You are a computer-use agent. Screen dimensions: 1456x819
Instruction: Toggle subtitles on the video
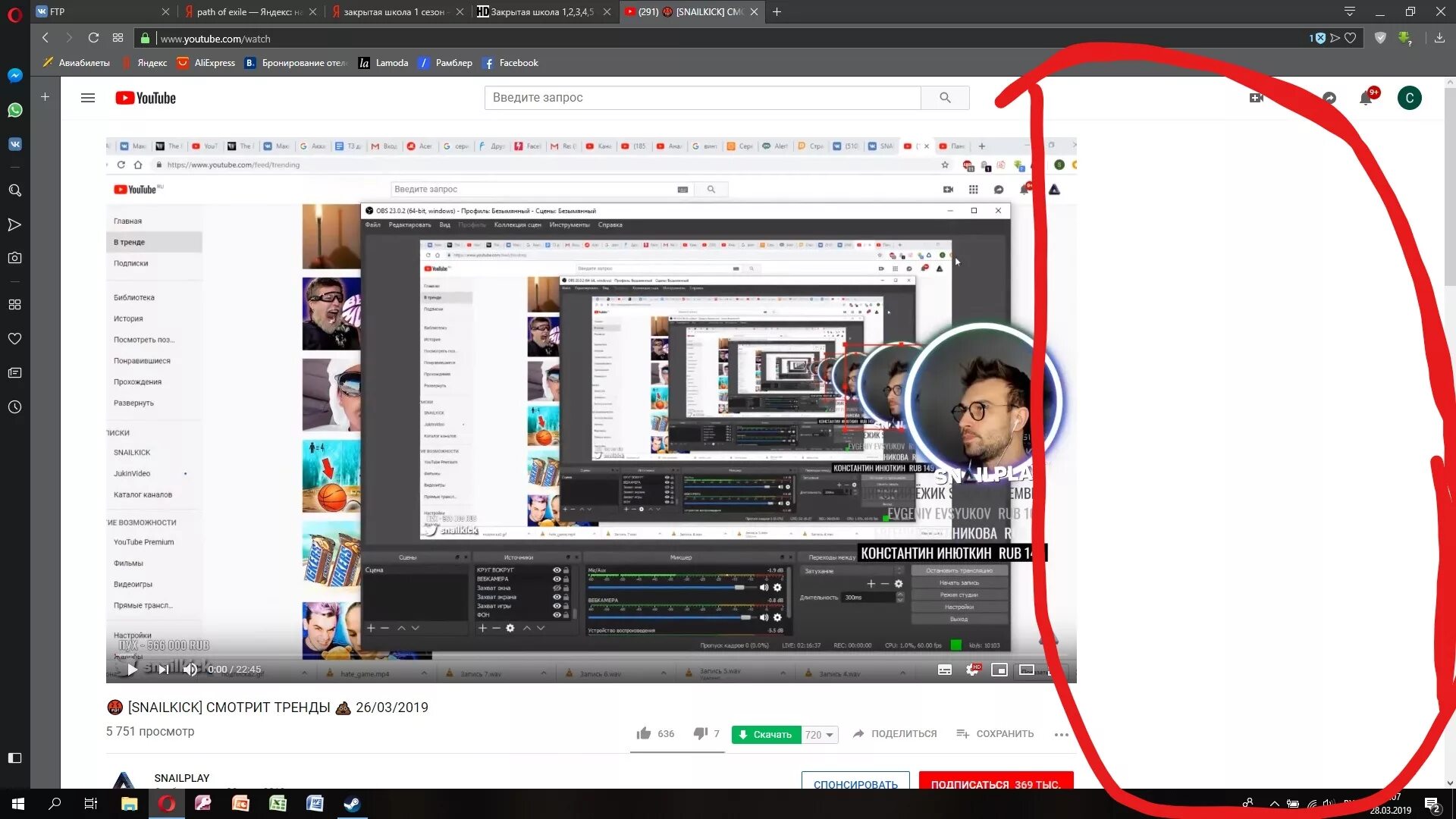coord(944,670)
